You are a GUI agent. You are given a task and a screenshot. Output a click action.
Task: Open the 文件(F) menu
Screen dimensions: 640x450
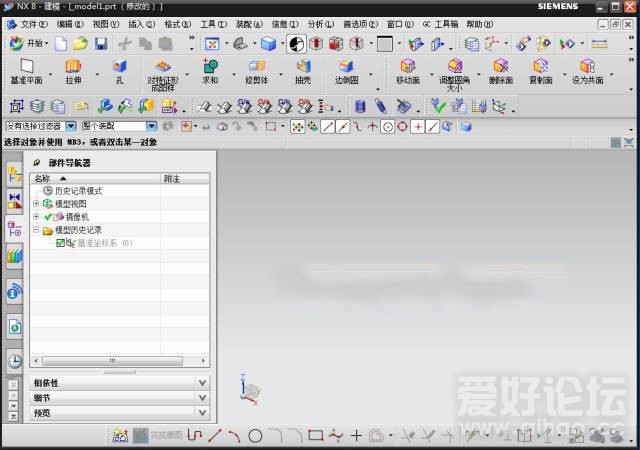coord(34,23)
